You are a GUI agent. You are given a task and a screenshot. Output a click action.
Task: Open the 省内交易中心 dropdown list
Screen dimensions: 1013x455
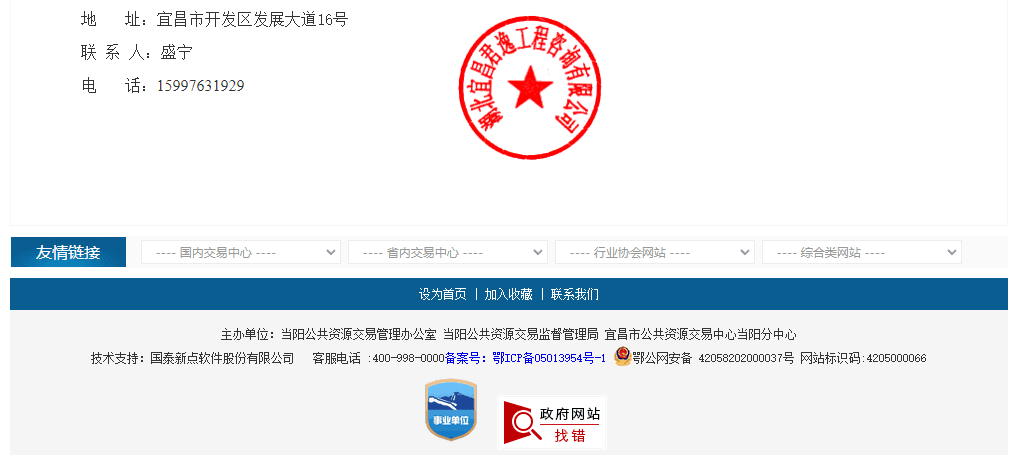447,253
